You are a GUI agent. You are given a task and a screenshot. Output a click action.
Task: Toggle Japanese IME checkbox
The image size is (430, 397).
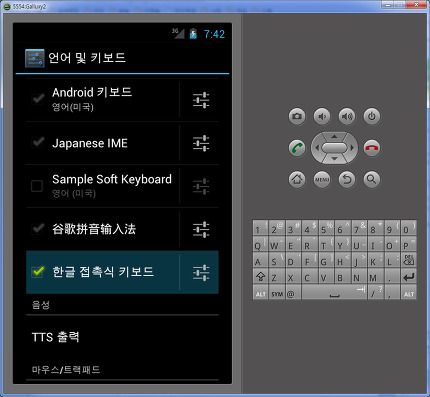coord(38,142)
